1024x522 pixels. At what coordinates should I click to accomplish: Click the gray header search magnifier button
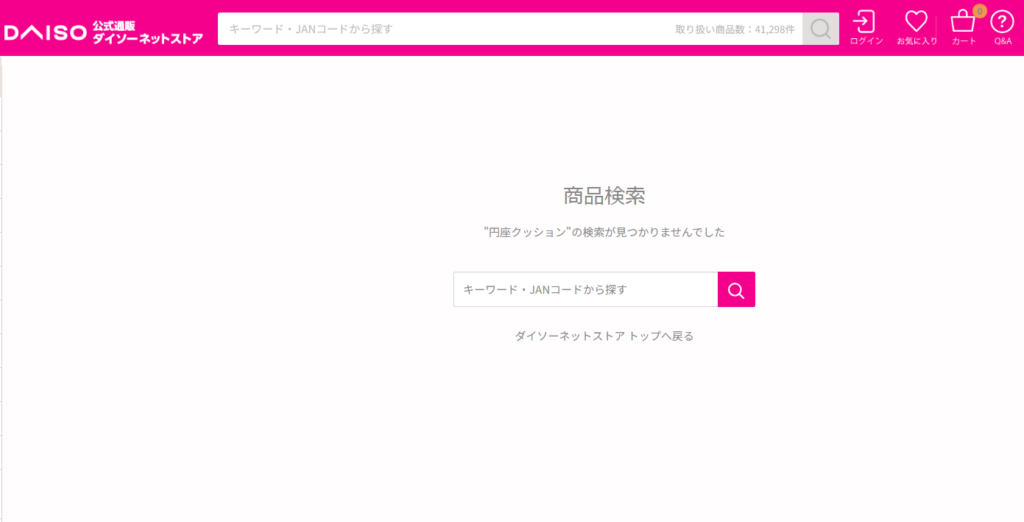click(821, 29)
